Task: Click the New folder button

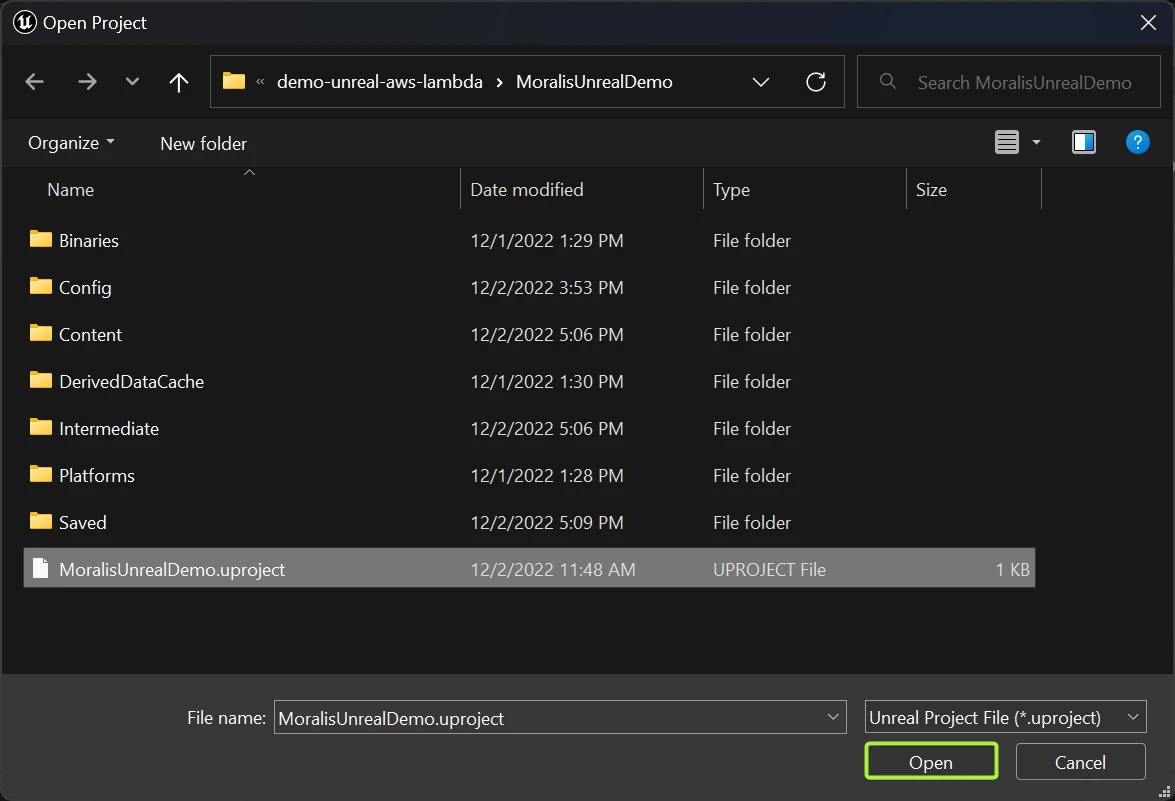Action: tap(203, 143)
